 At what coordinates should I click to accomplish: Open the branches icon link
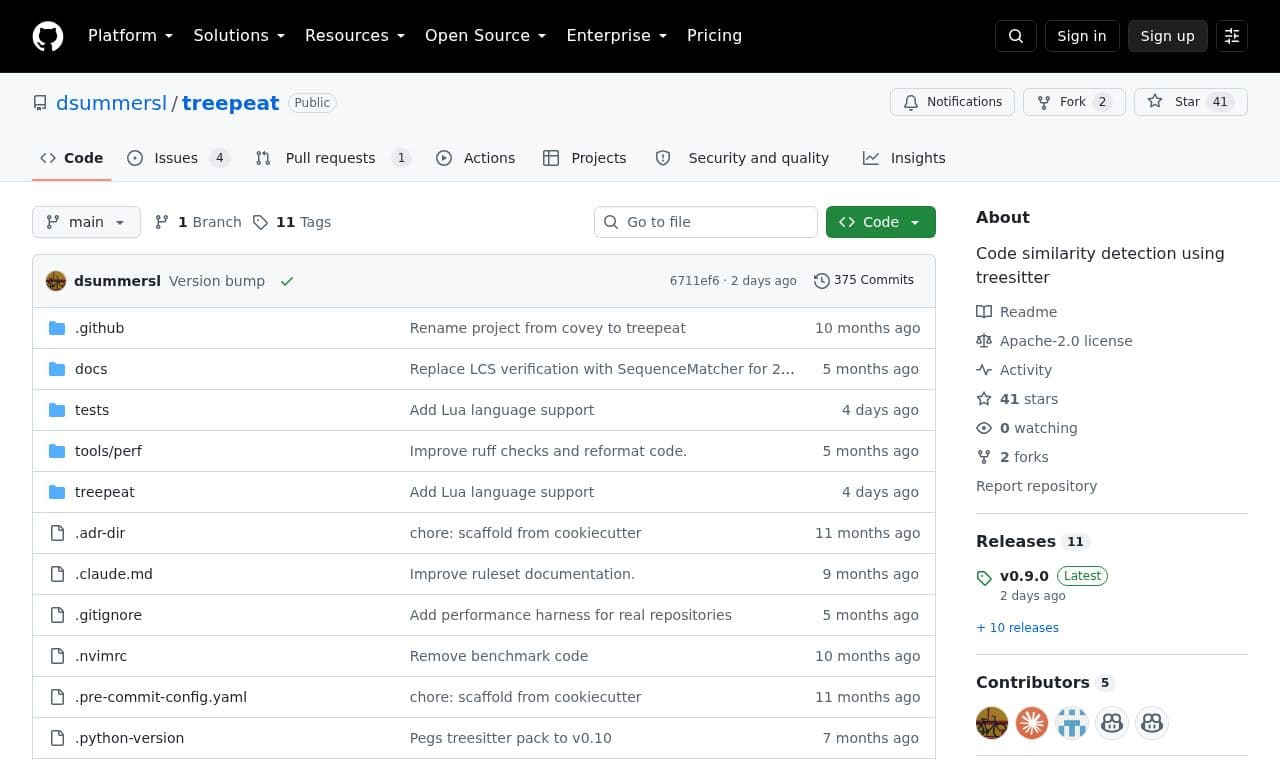point(198,222)
